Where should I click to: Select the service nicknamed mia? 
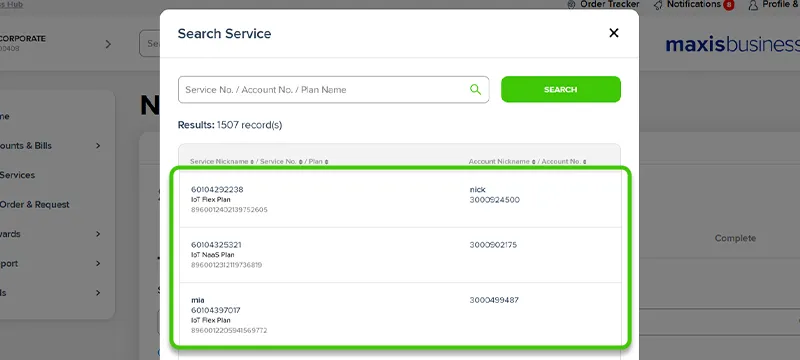[x=197, y=300]
